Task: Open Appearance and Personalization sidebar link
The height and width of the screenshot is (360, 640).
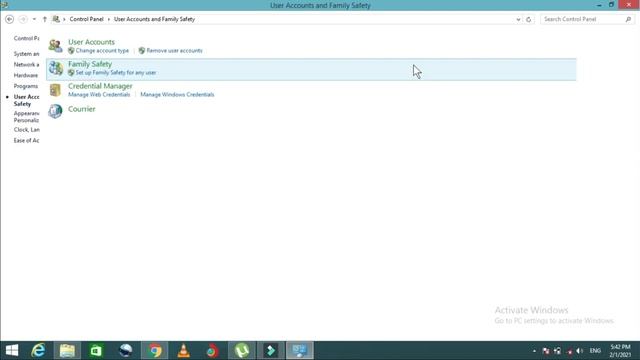Action: pyautogui.click(x=27, y=117)
